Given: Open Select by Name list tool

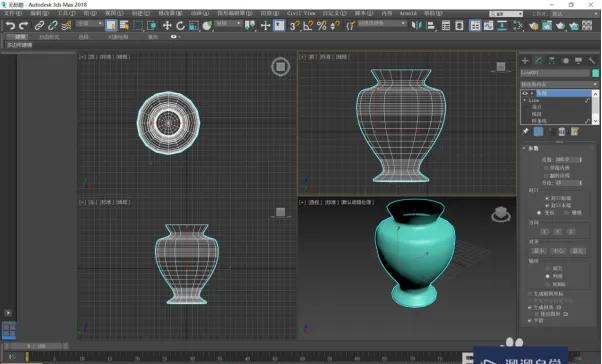Looking at the screenshot, I should [x=124, y=26].
